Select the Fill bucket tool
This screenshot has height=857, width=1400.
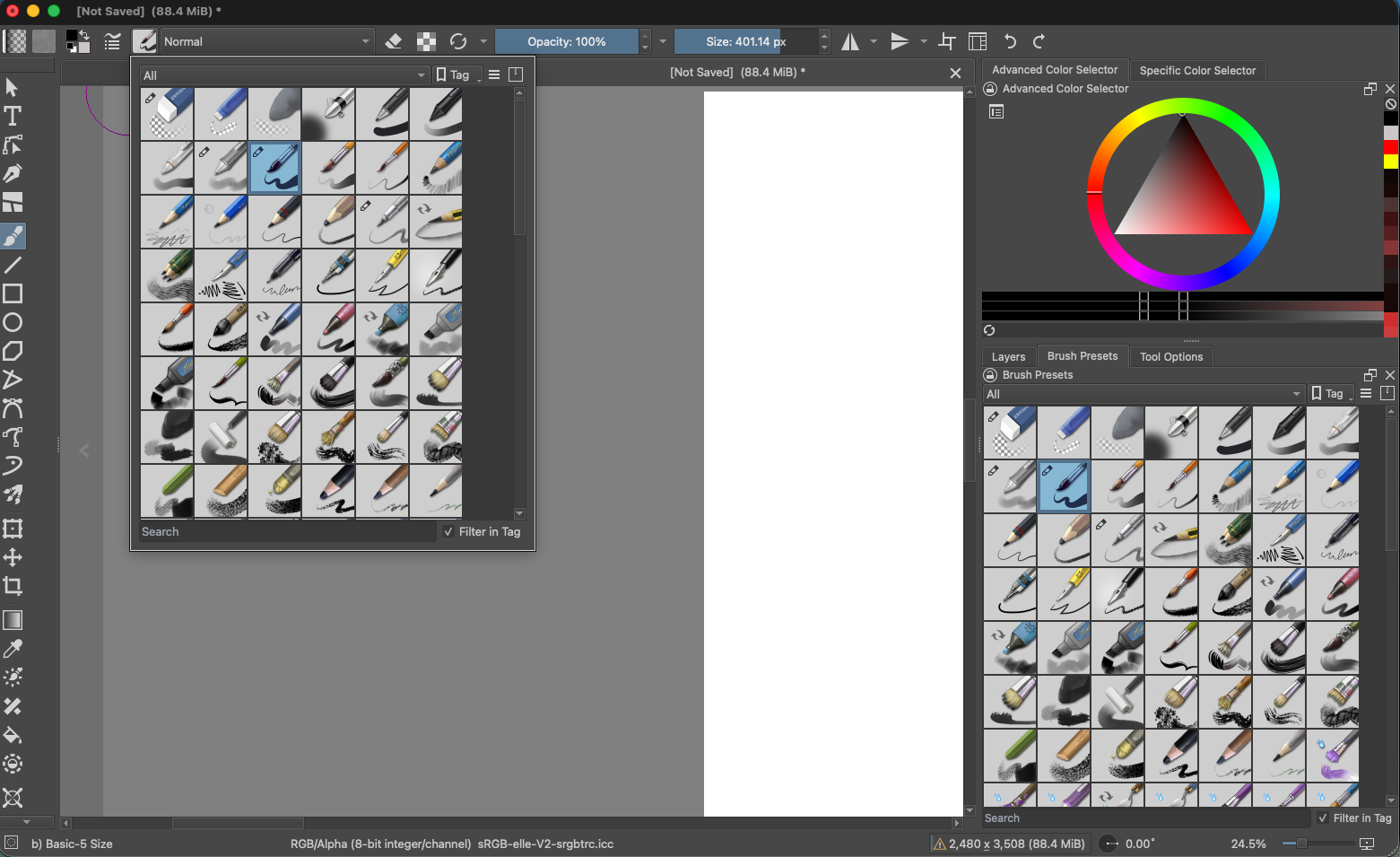[x=13, y=735]
